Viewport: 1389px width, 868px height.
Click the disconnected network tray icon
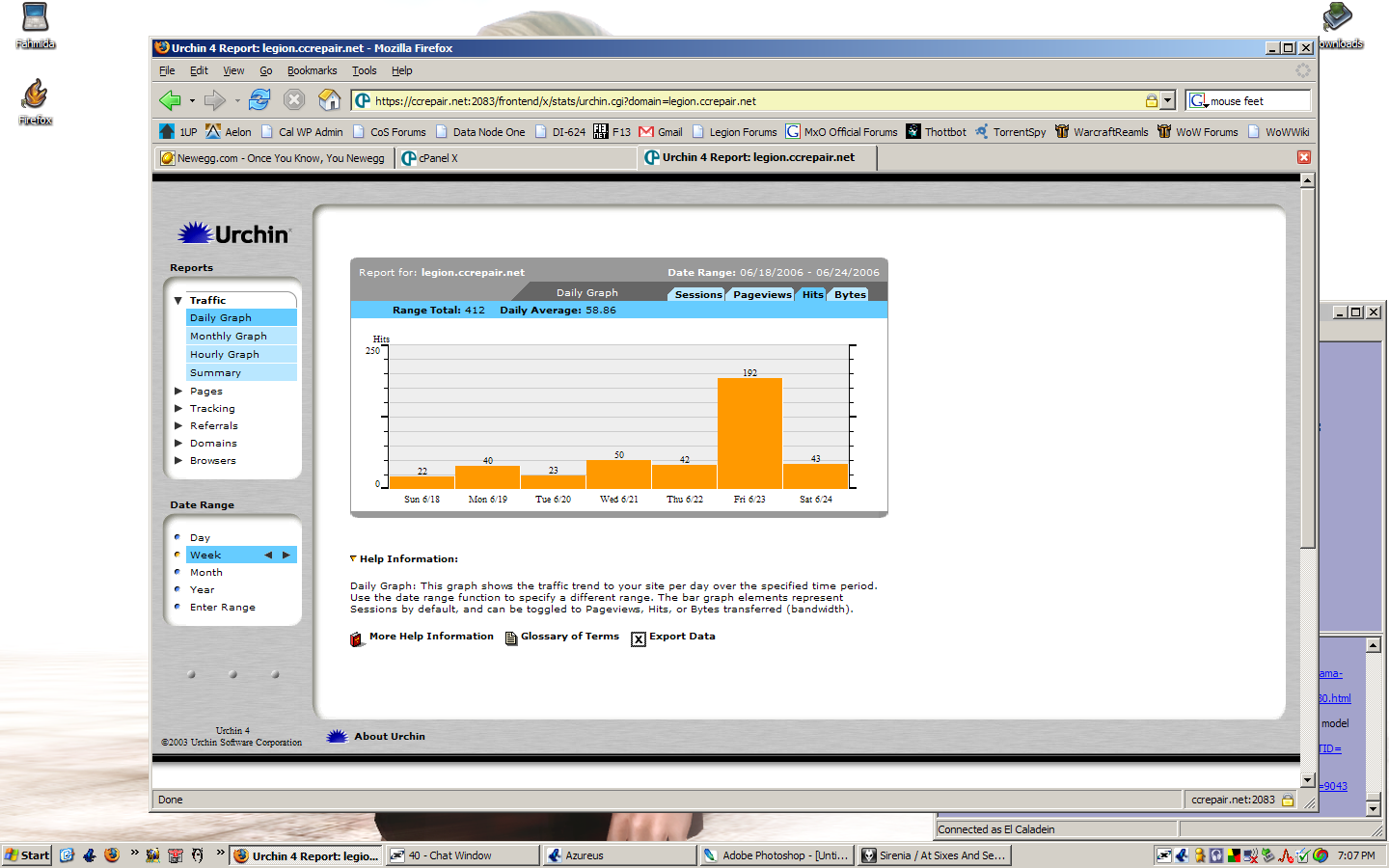pos(1251,854)
